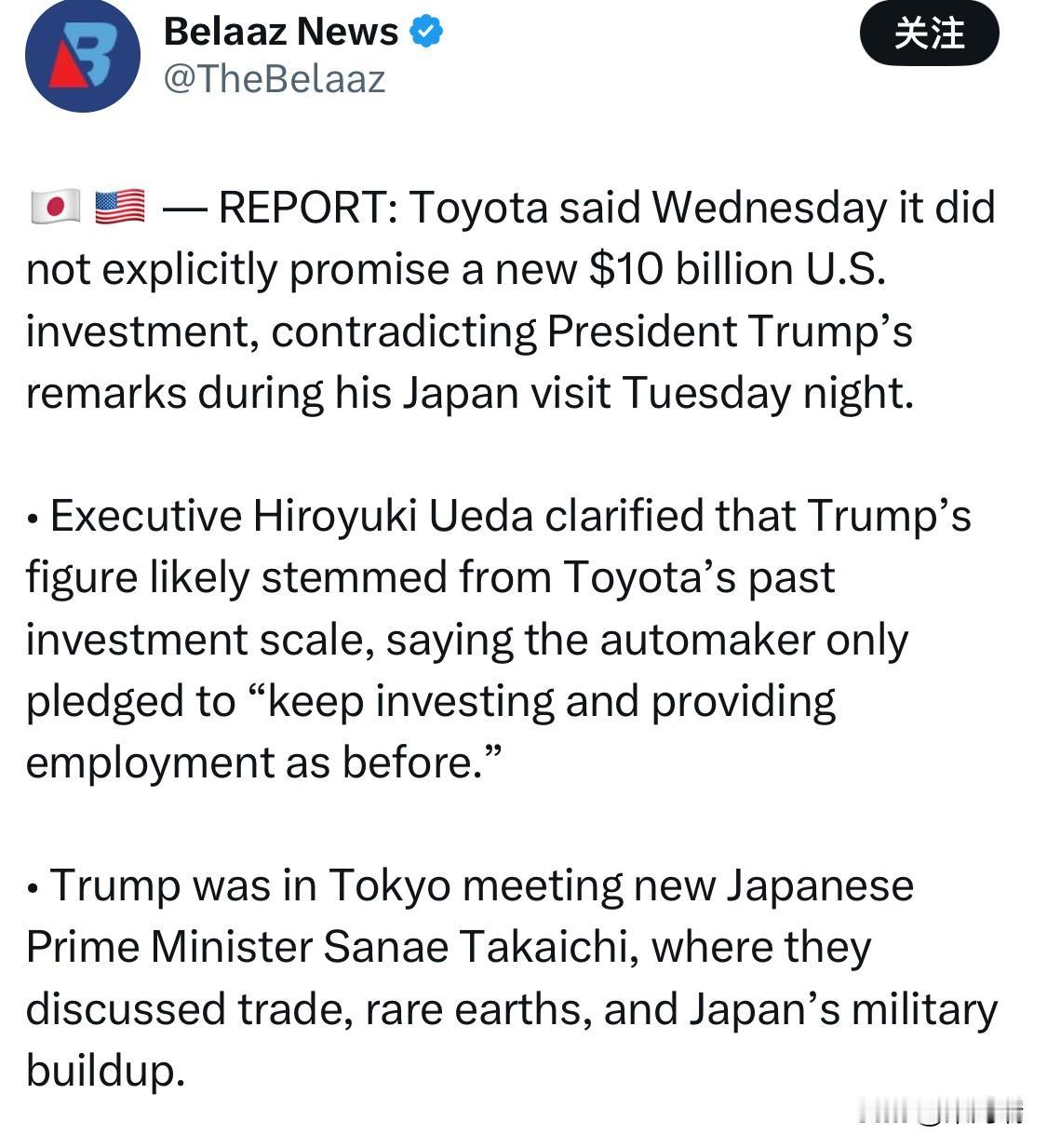
Task: Tap the watermark at bottom right
Action: [x=940, y=1110]
